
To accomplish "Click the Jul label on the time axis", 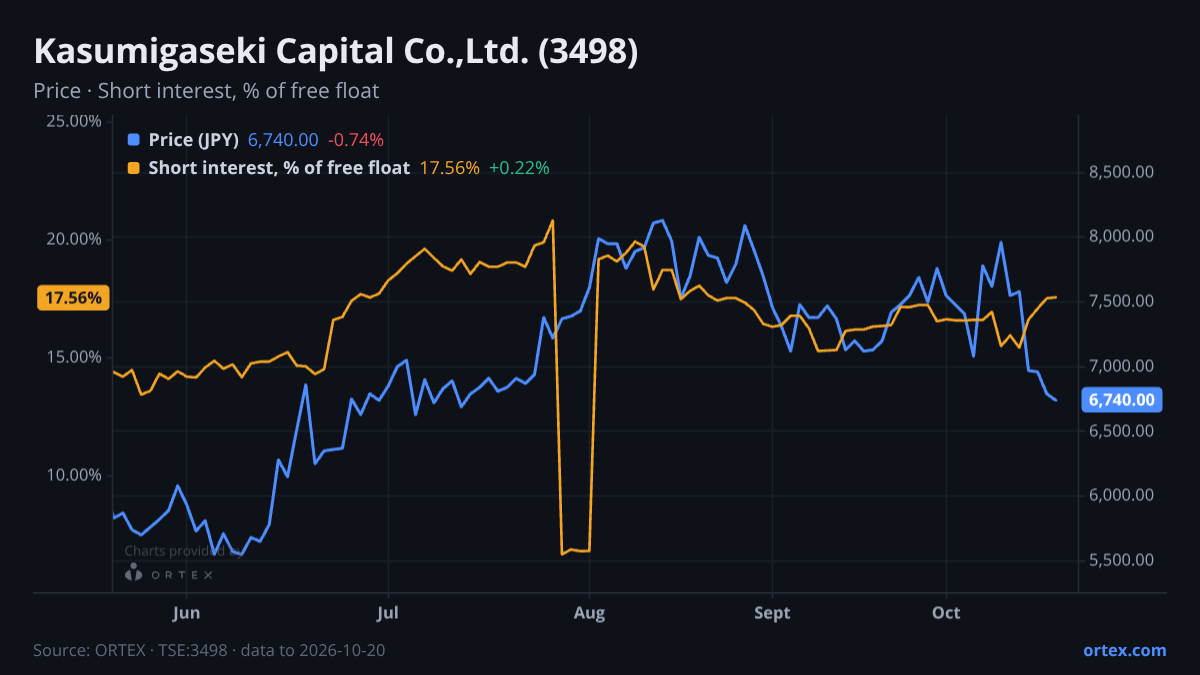I will click(388, 612).
